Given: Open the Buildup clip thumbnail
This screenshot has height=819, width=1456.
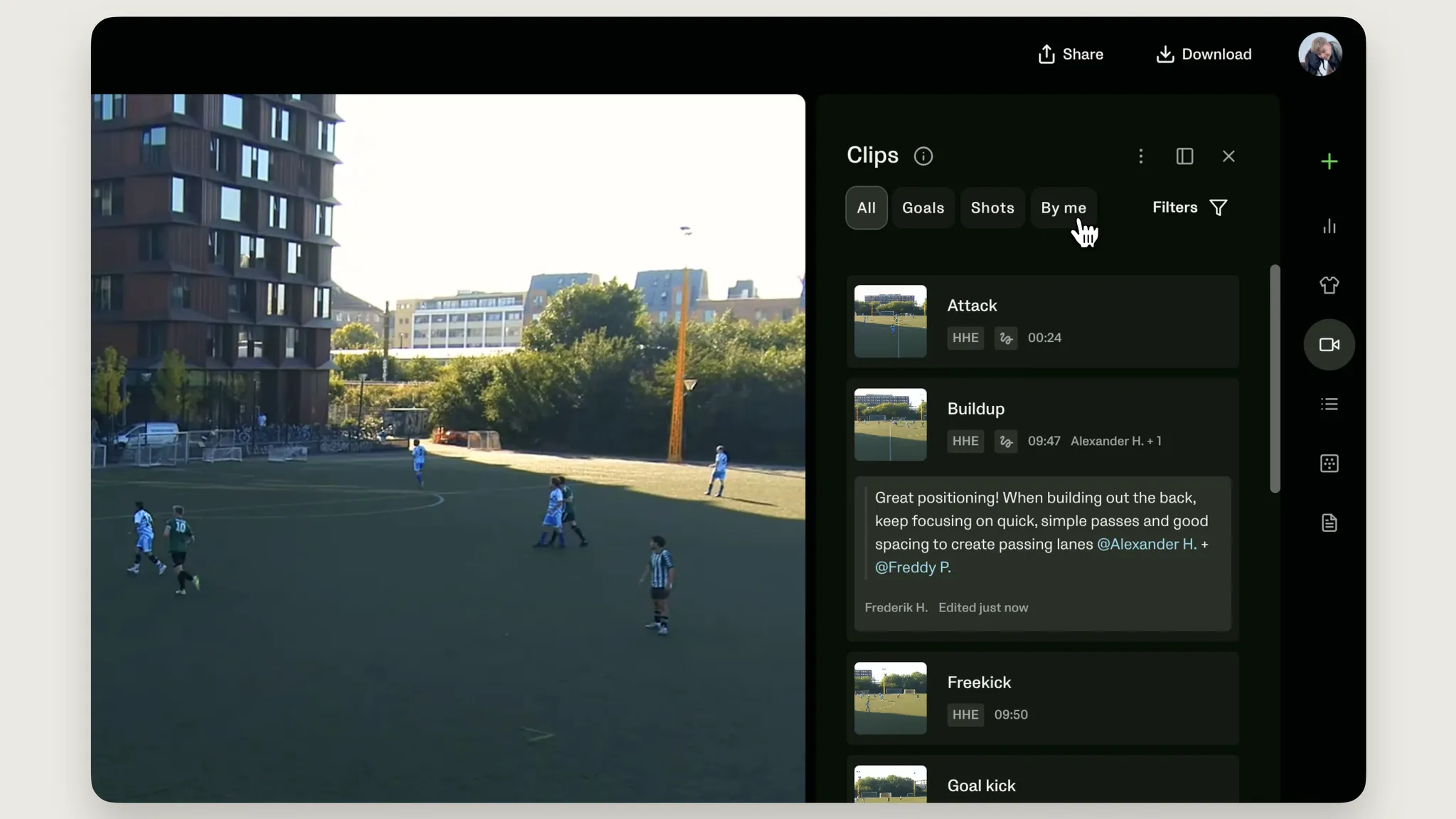Looking at the screenshot, I should [890, 424].
